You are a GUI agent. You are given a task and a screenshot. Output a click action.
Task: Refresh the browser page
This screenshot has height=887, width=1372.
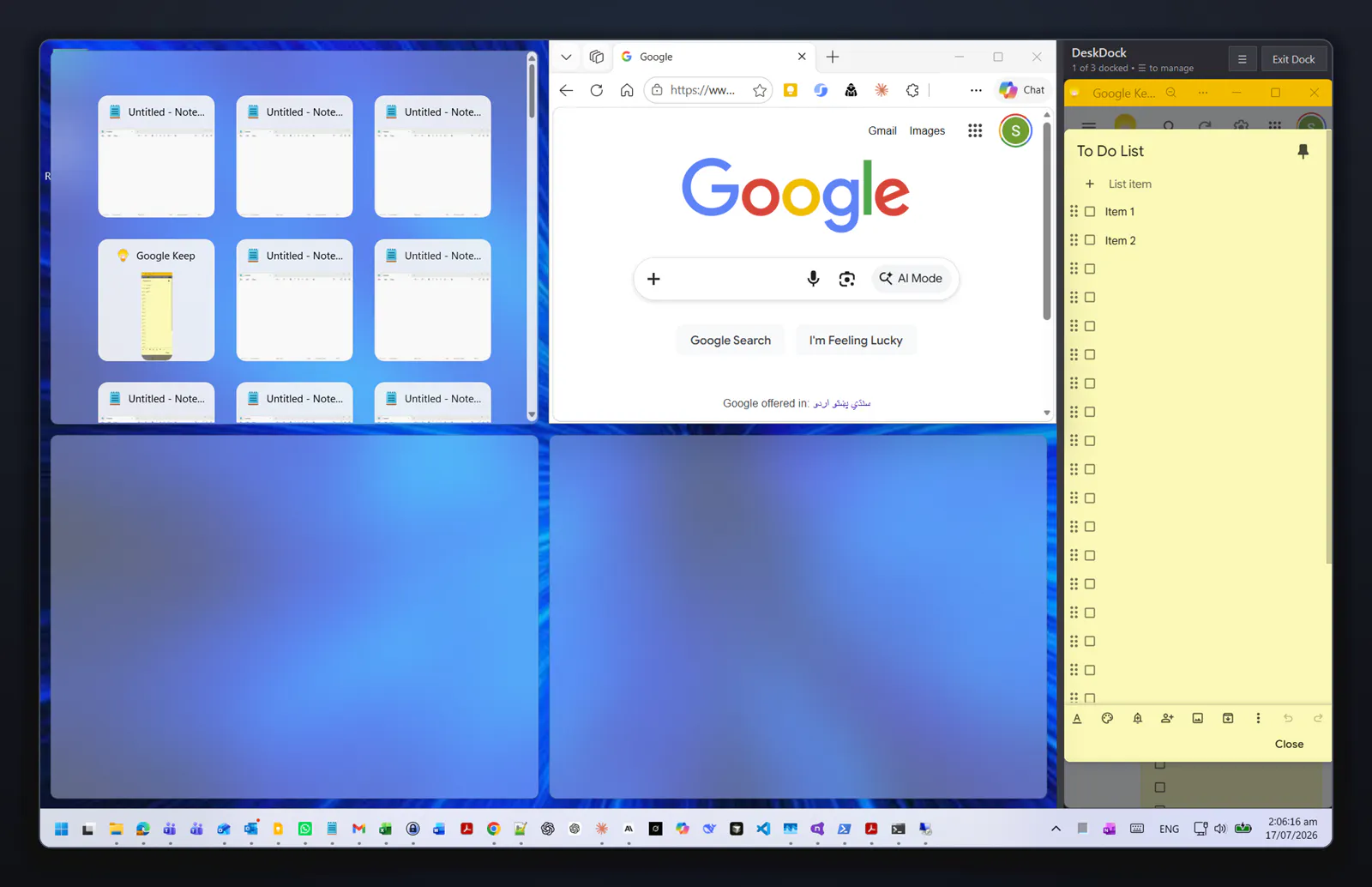(x=597, y=90)
